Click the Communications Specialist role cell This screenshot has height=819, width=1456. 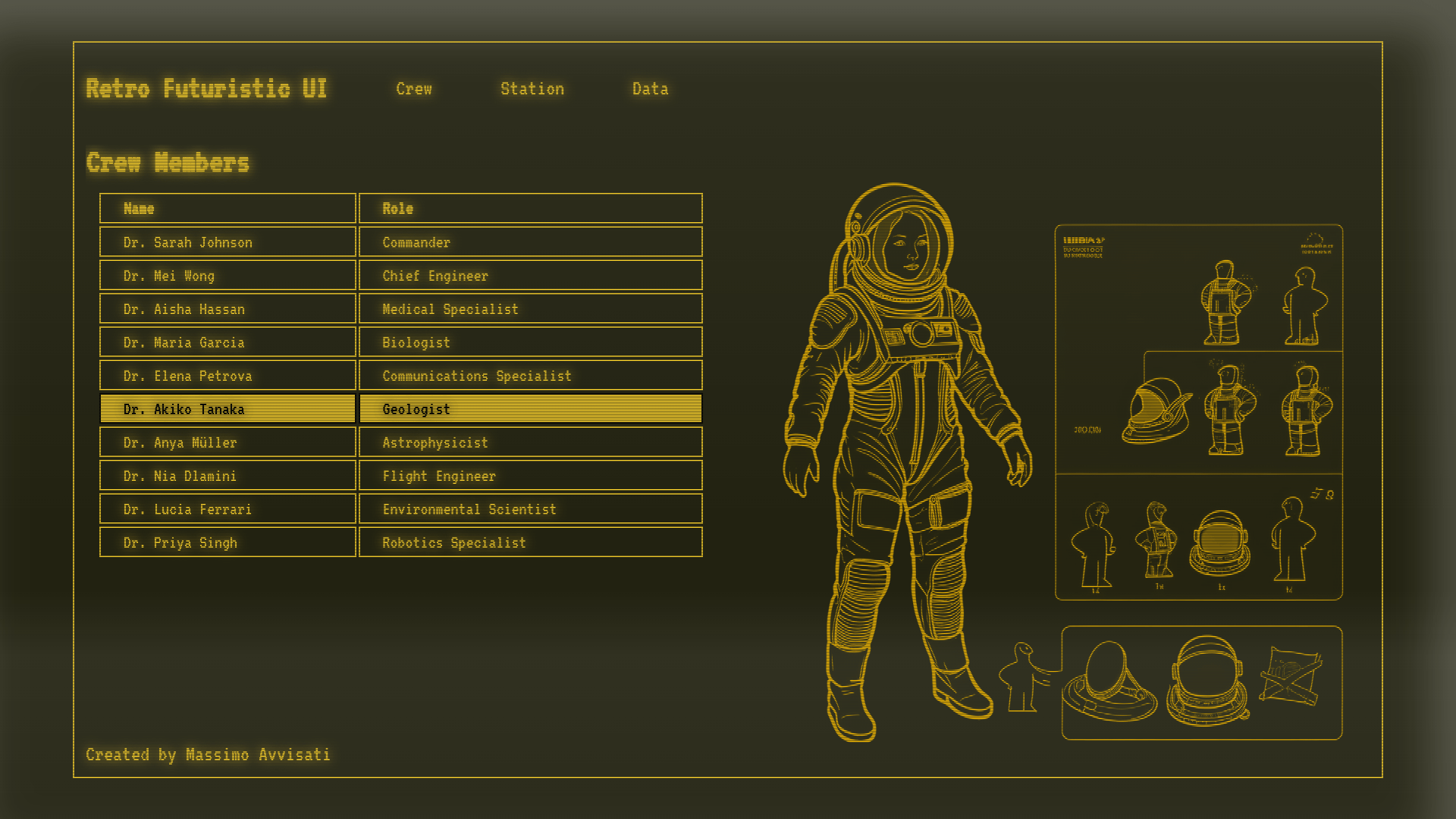pyautogui.click(x=531, y=375)
